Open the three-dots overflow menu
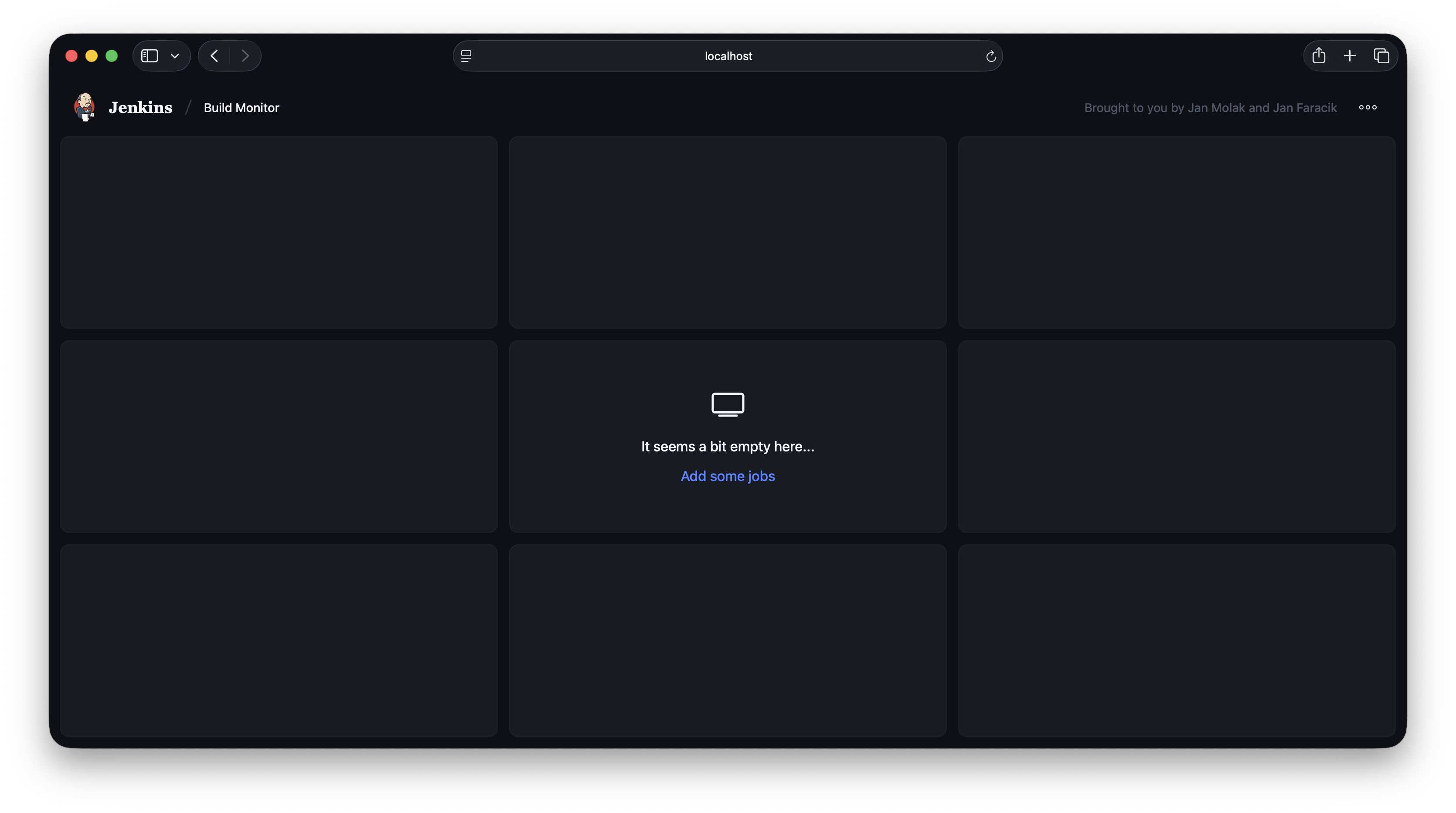 click(x=1368, y=107)
